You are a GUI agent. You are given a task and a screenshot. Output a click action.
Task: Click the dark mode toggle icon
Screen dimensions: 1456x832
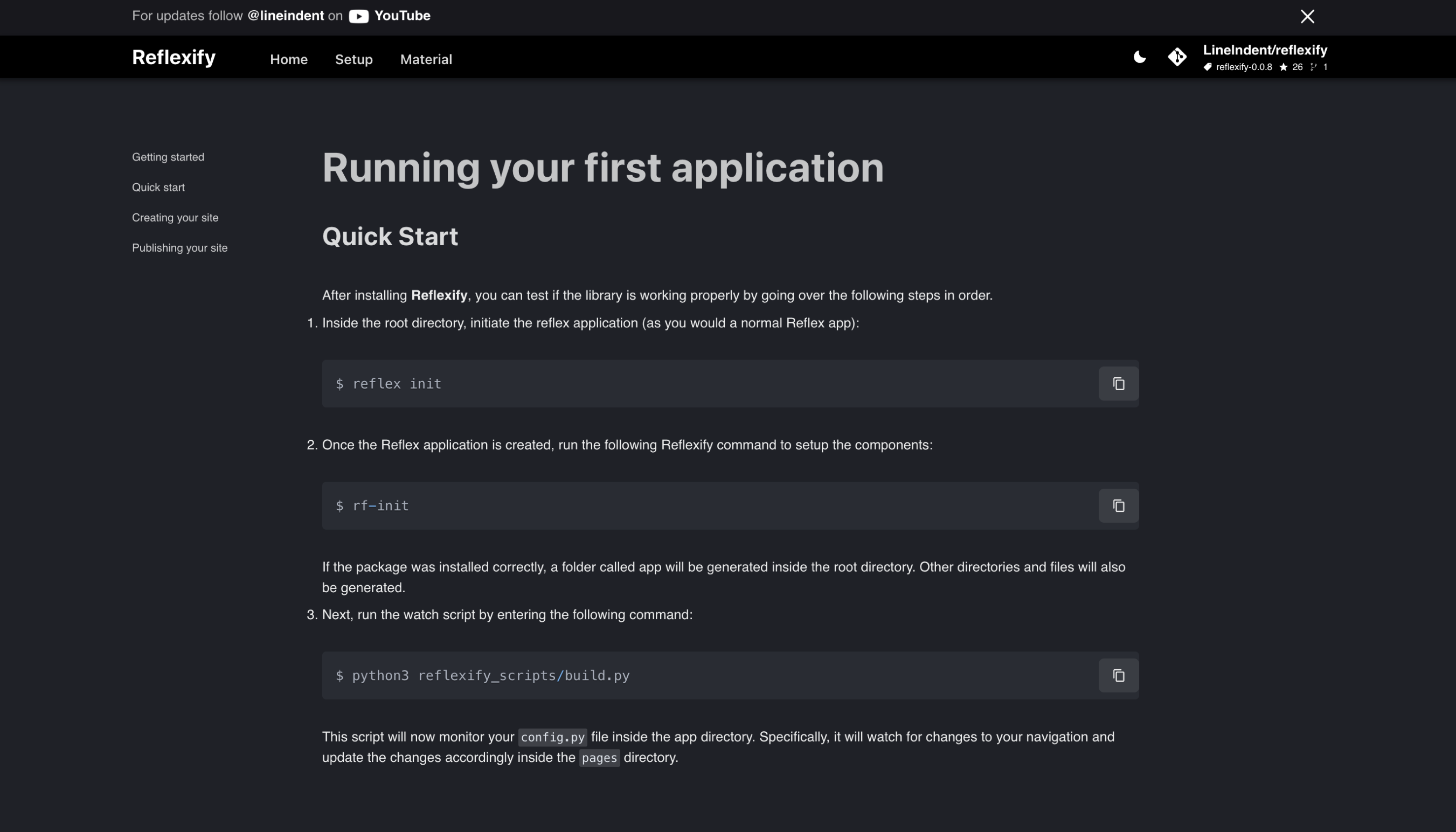(1140, 57)
